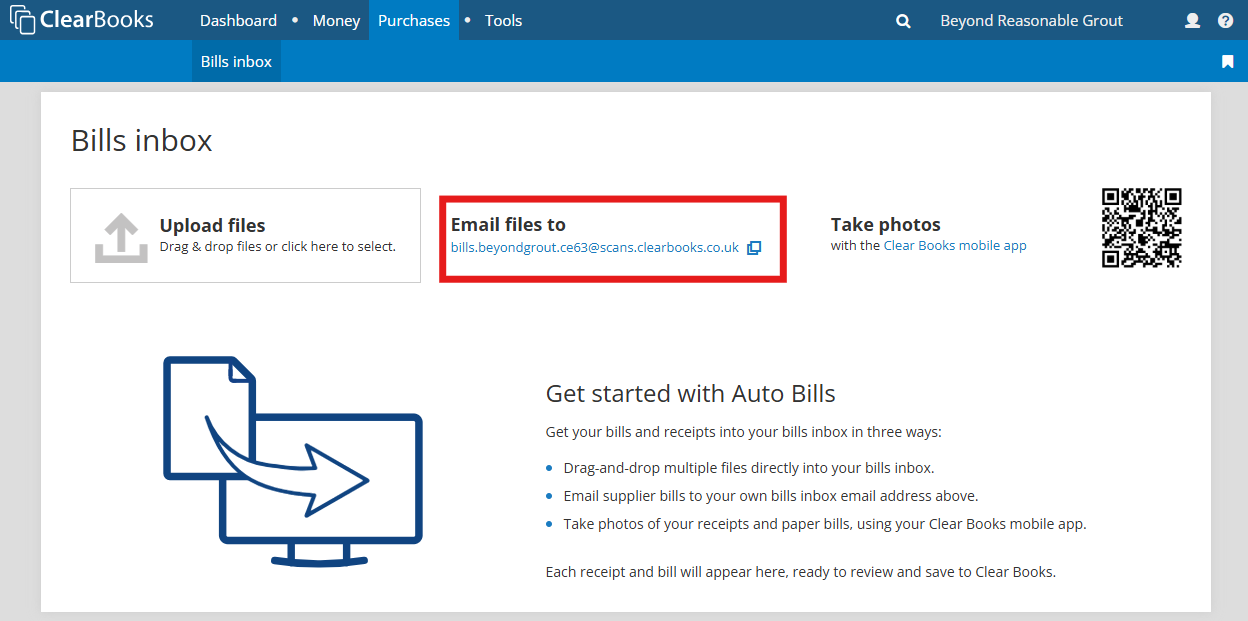The height and width of the screenshot is (621, 1248).
Task: Open the Tools menu
Action: [503, 21]
